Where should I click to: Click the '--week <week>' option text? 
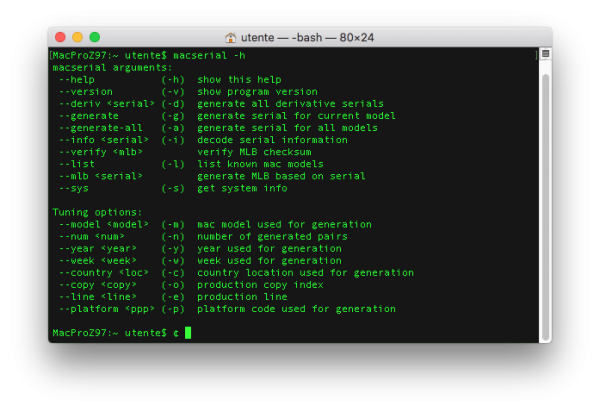(98, 261)
